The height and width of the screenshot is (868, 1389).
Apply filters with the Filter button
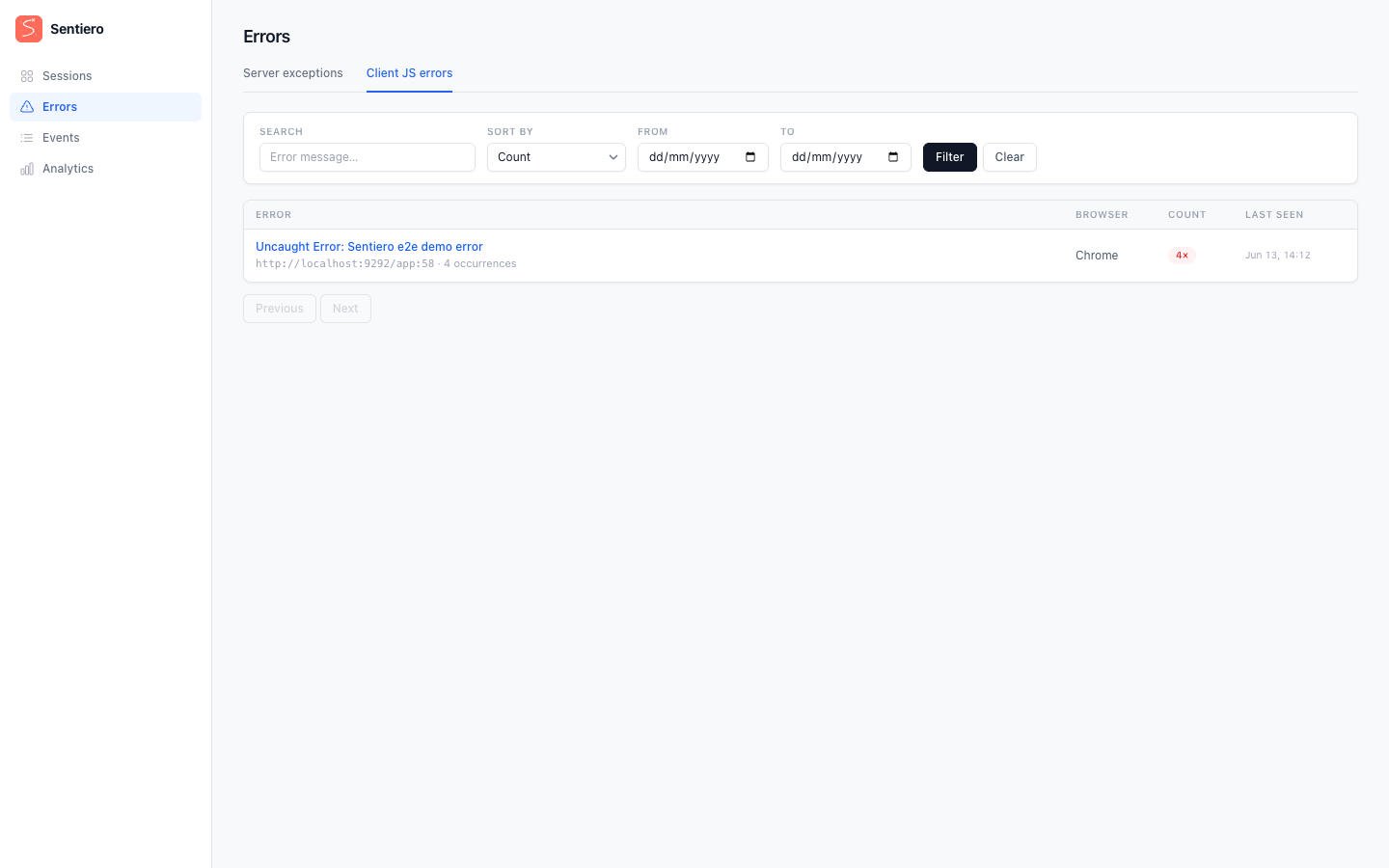[x=950, y=157]
